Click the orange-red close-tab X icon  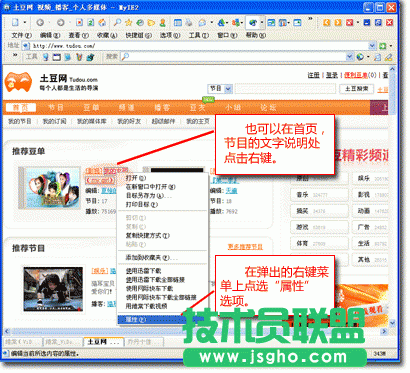pyautogui.click(x=349, y=22)
